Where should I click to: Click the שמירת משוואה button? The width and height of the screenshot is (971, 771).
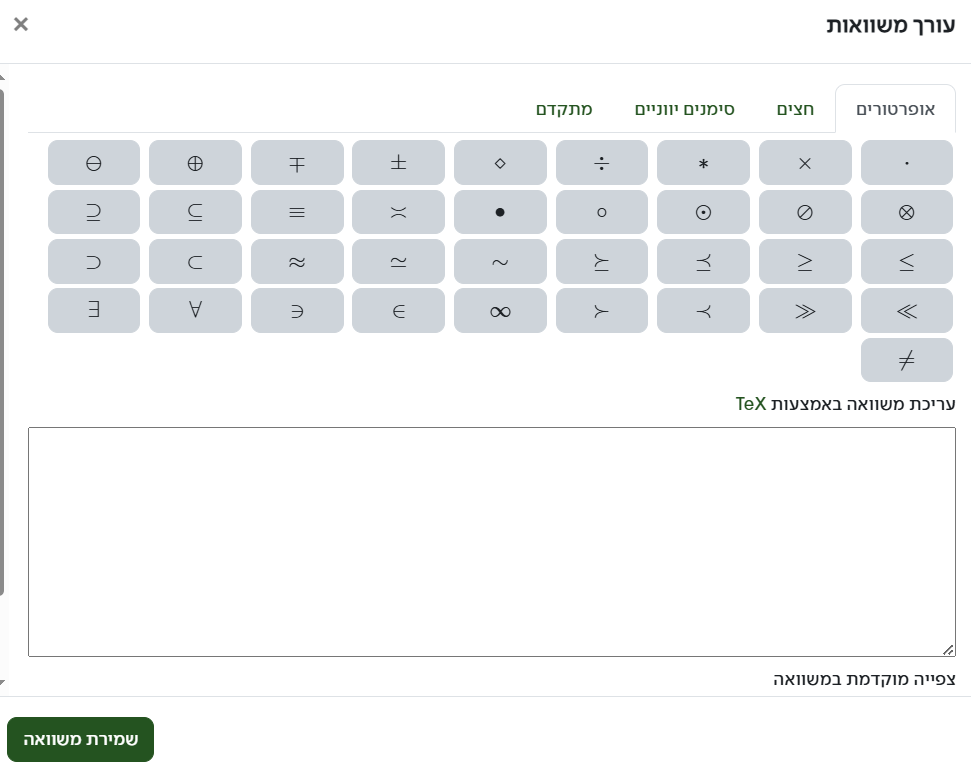[81, 740]
